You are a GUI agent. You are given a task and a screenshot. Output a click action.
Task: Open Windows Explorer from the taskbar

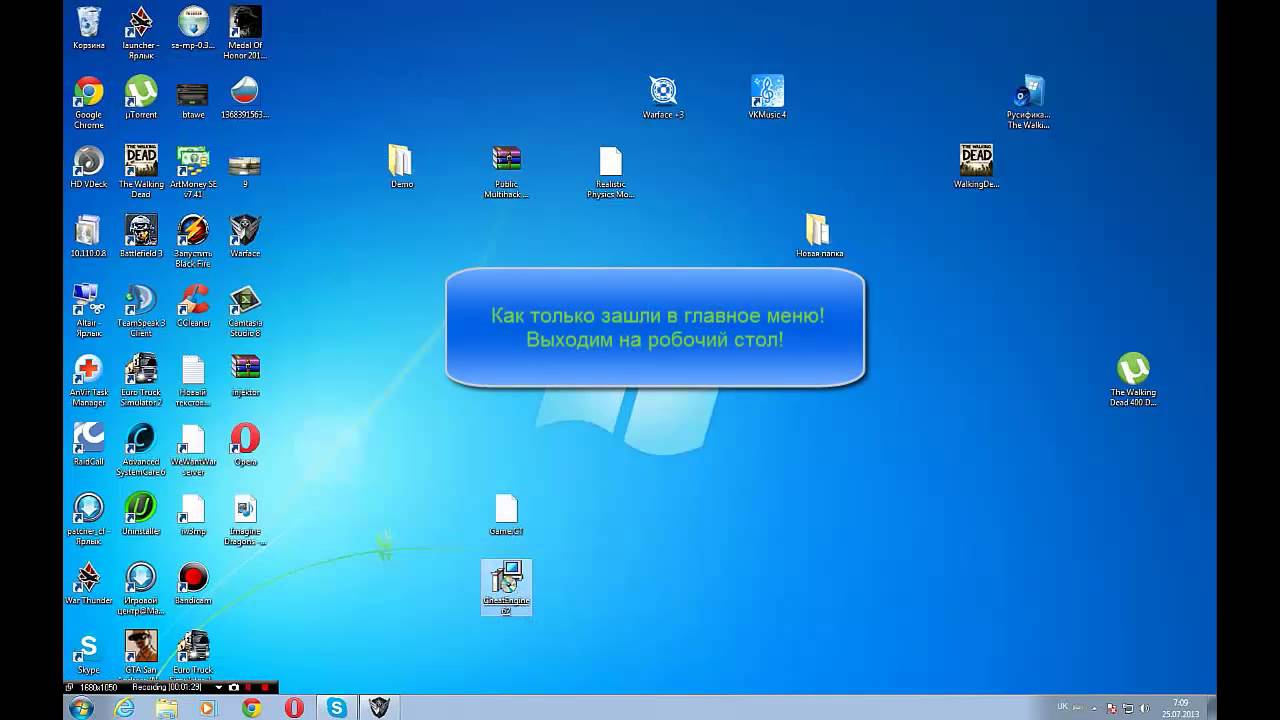pyautogui.click(x=167, y=707)
